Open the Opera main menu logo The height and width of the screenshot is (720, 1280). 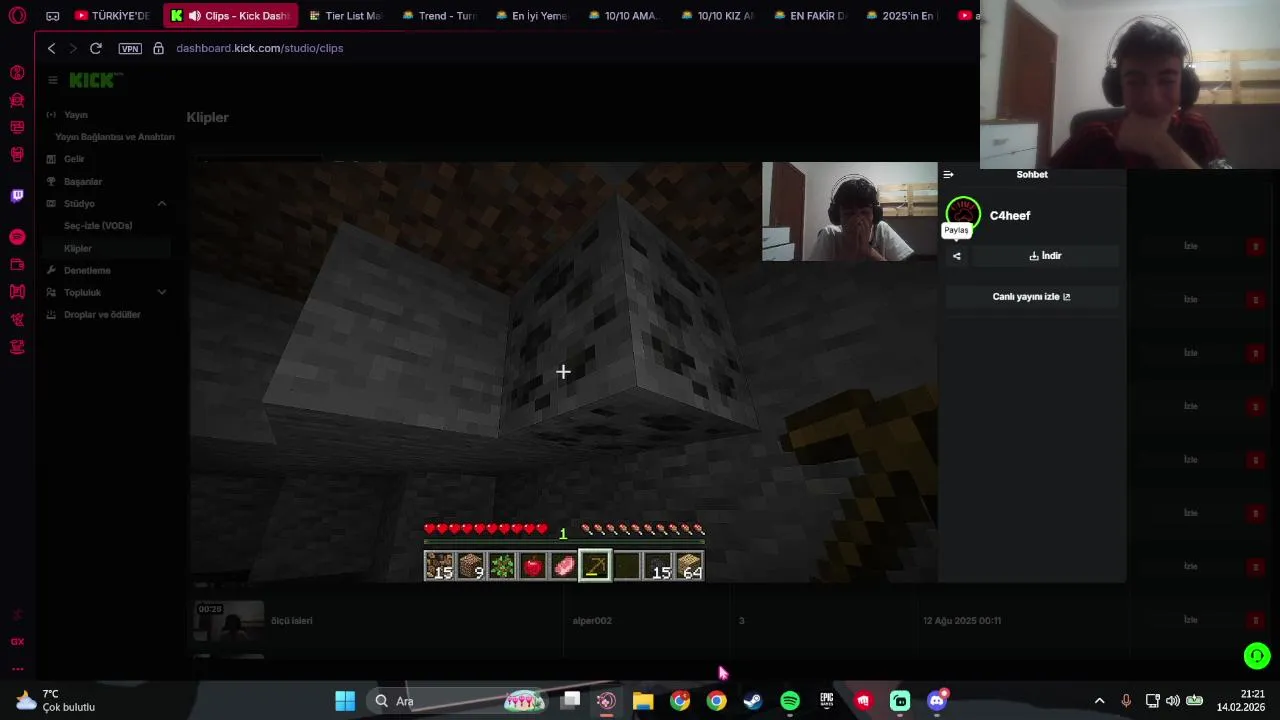click(17, 15)
